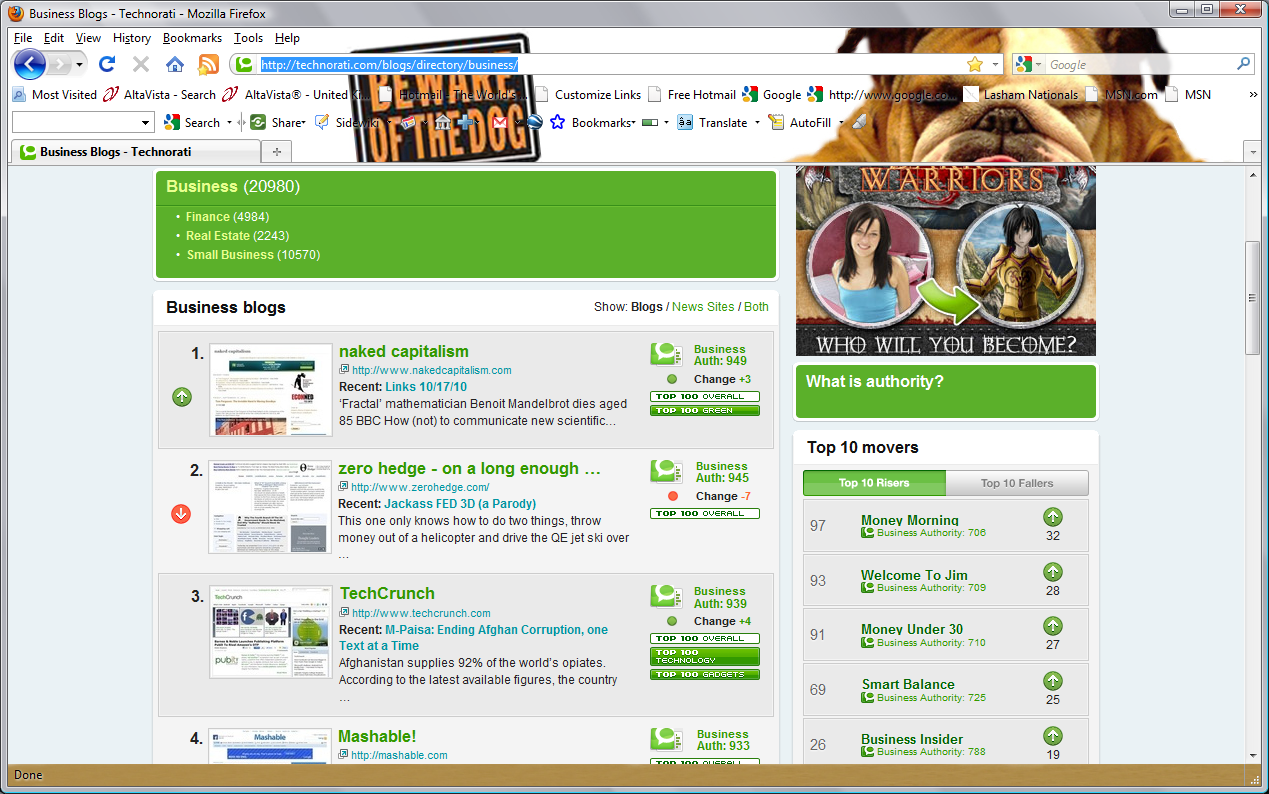Click the naked capitalism site thumbnail
Screen dimensions: 1269x794
tap(271, 390)
